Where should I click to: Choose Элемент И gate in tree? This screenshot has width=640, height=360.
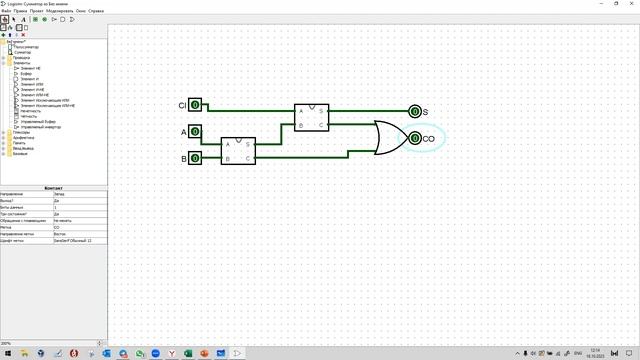pyautogui.click(x=30, y=79)
